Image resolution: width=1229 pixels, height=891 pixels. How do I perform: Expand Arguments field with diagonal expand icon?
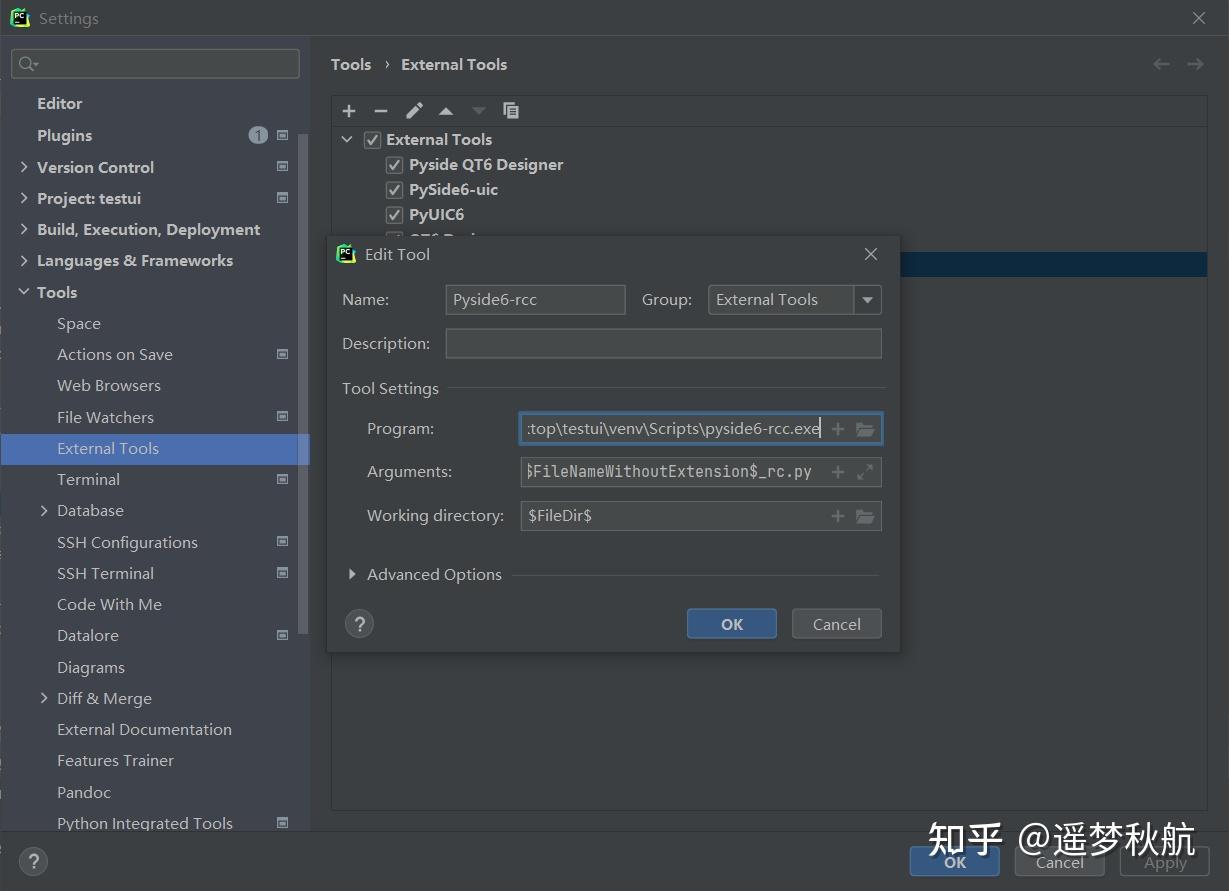864,471
